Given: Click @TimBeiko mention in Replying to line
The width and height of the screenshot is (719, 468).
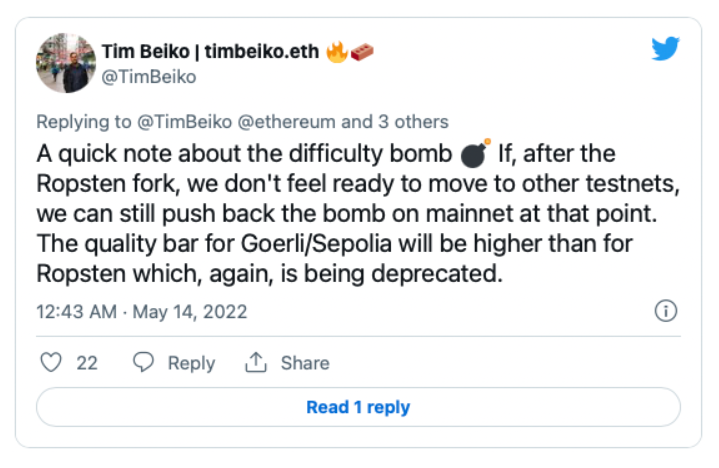Looking at the screenshot, I should click(184, 122).
